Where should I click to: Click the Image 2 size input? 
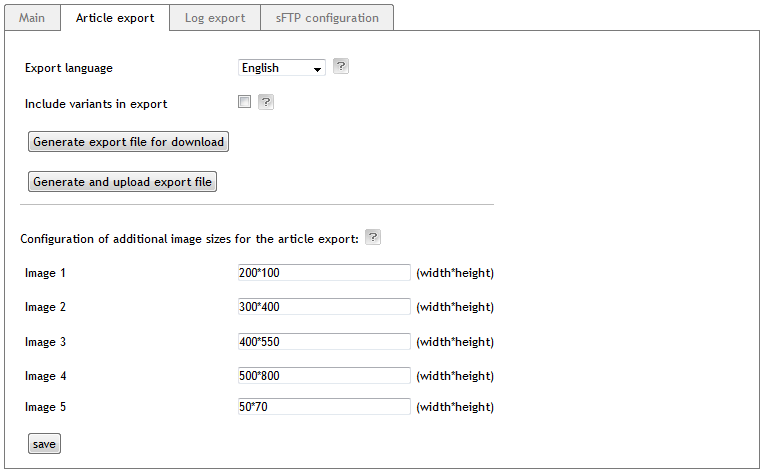(x=324, y=306)
